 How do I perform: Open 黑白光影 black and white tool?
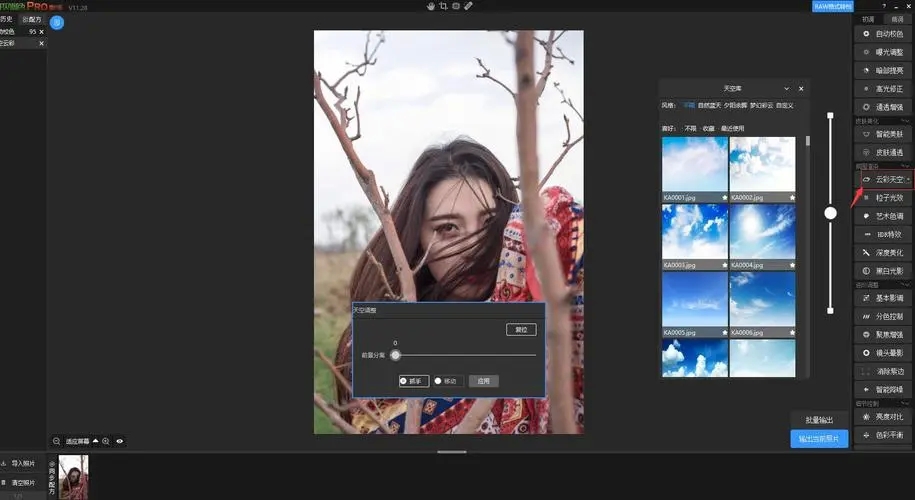882,271
